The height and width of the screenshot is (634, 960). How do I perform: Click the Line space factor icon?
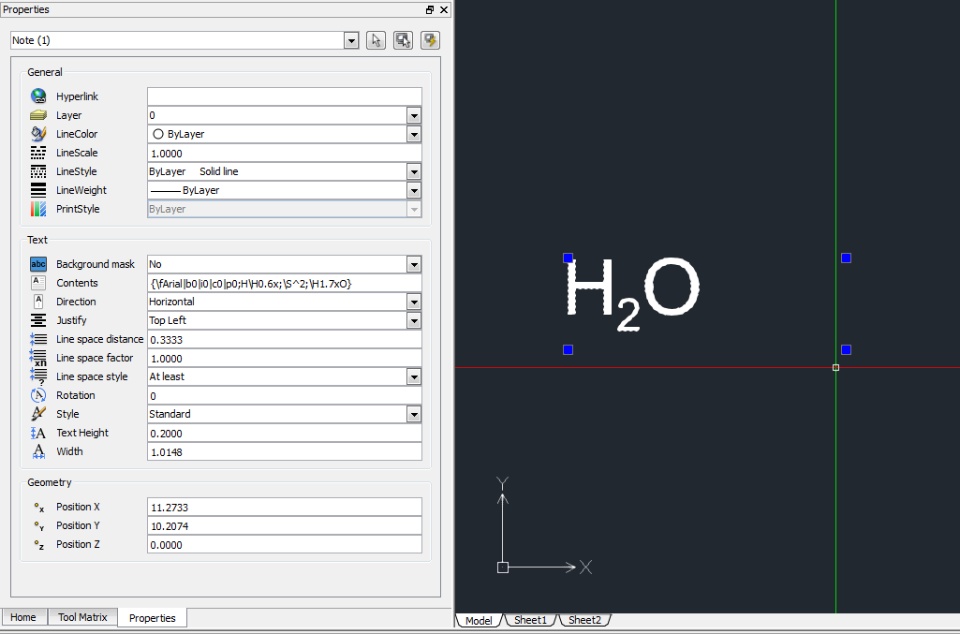(x=39, y=357)
